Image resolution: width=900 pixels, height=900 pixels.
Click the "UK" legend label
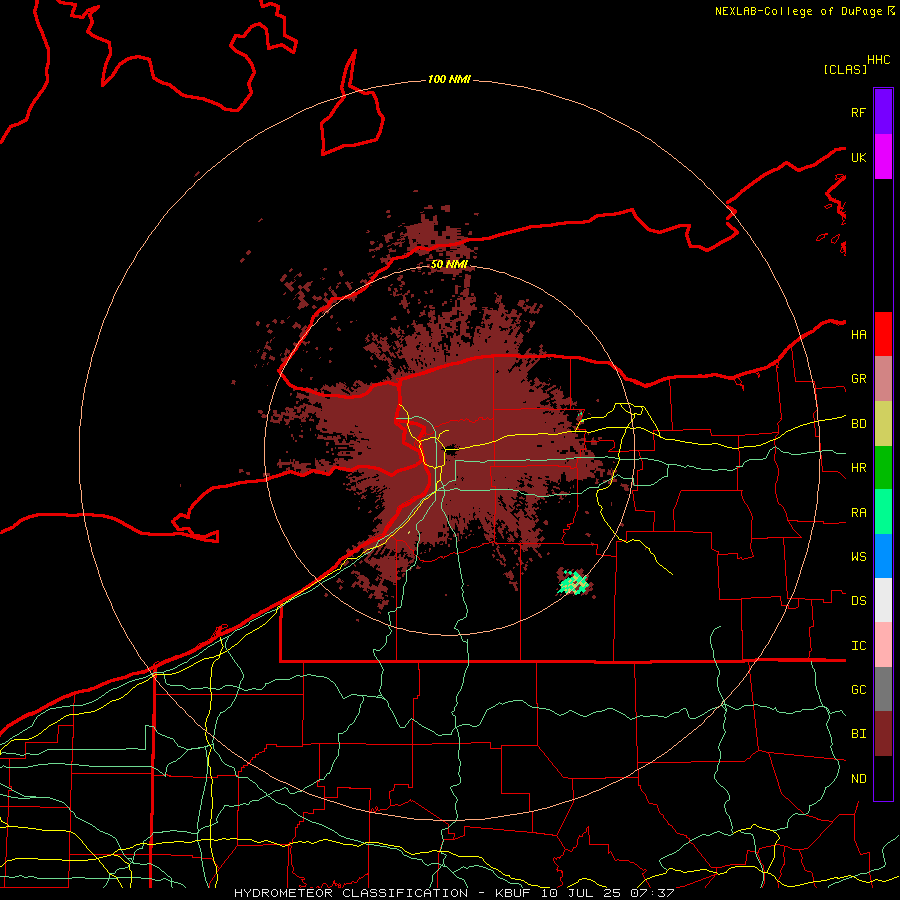click(858, 157)
